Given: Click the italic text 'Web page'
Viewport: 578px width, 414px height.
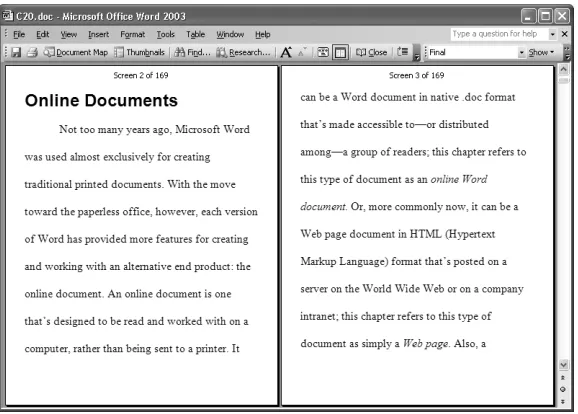Looking at the screenshot, I should point(426,344).
